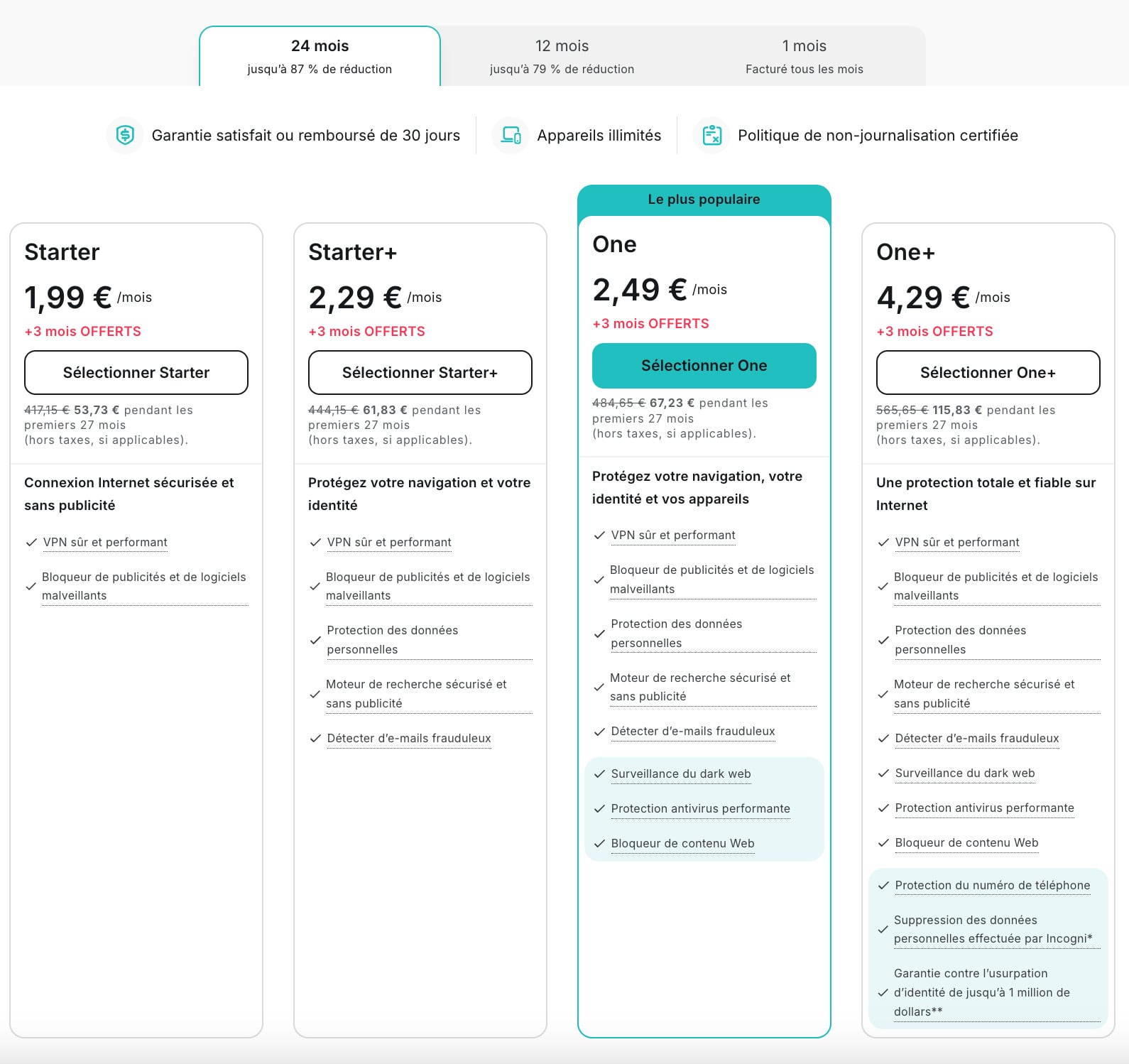Click checkmark beside Détecter d'e-mails frauduleux in Starter+
The width and height of the screenshot is (1129, 1064).
315,739
